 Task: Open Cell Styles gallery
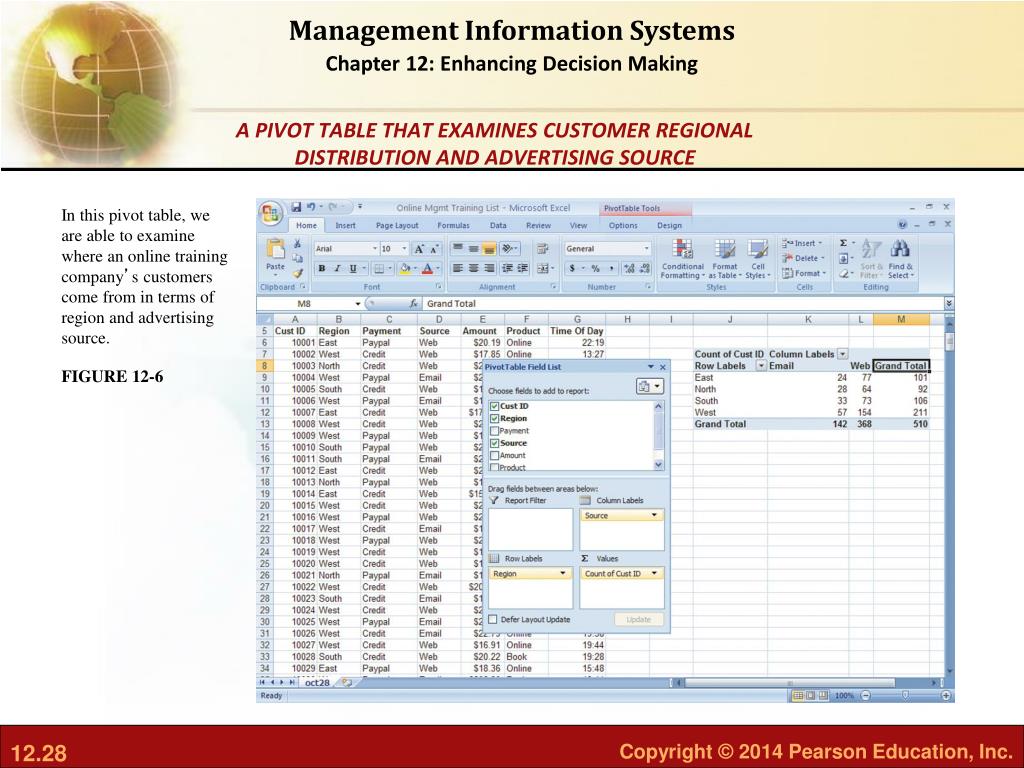(x=758, y=259)
